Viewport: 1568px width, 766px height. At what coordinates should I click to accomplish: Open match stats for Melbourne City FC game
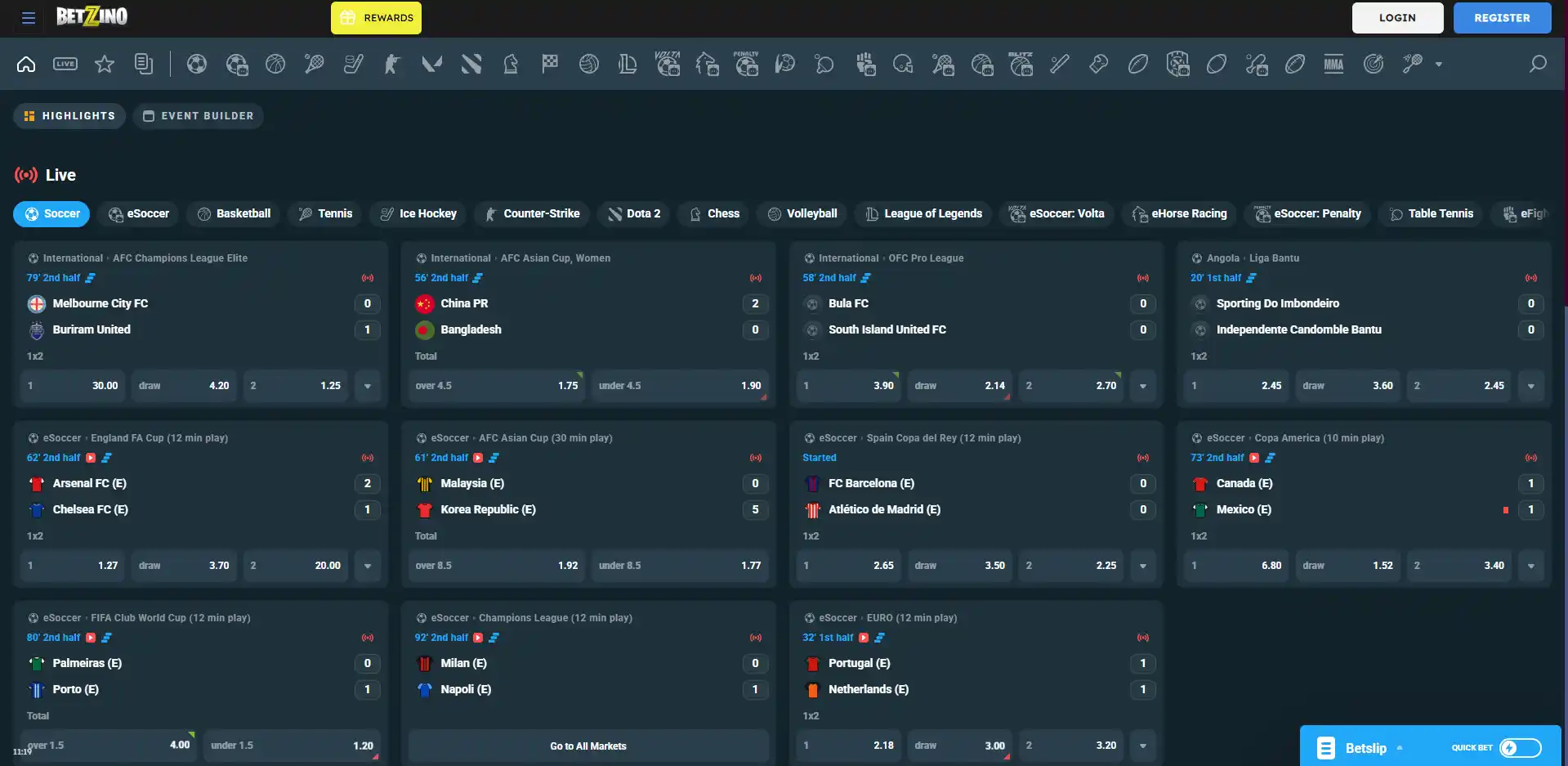pos(91,278)
